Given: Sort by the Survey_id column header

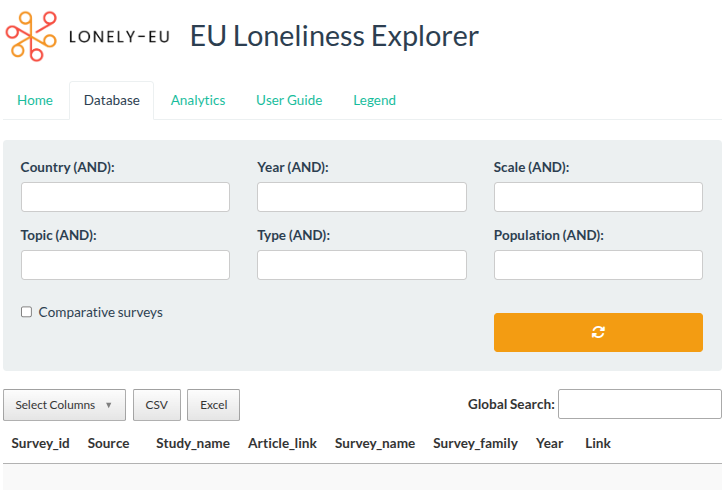Looking at the screenshot, I should point(40,443).
